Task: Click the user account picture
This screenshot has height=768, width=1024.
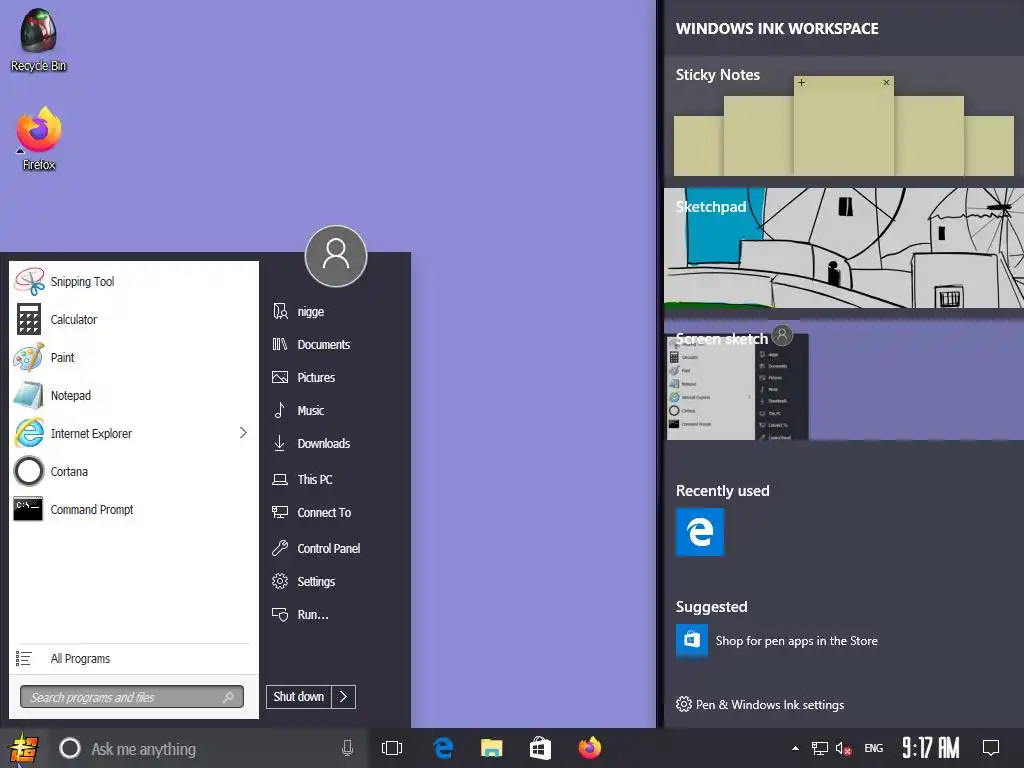Action: click(336, 256)
